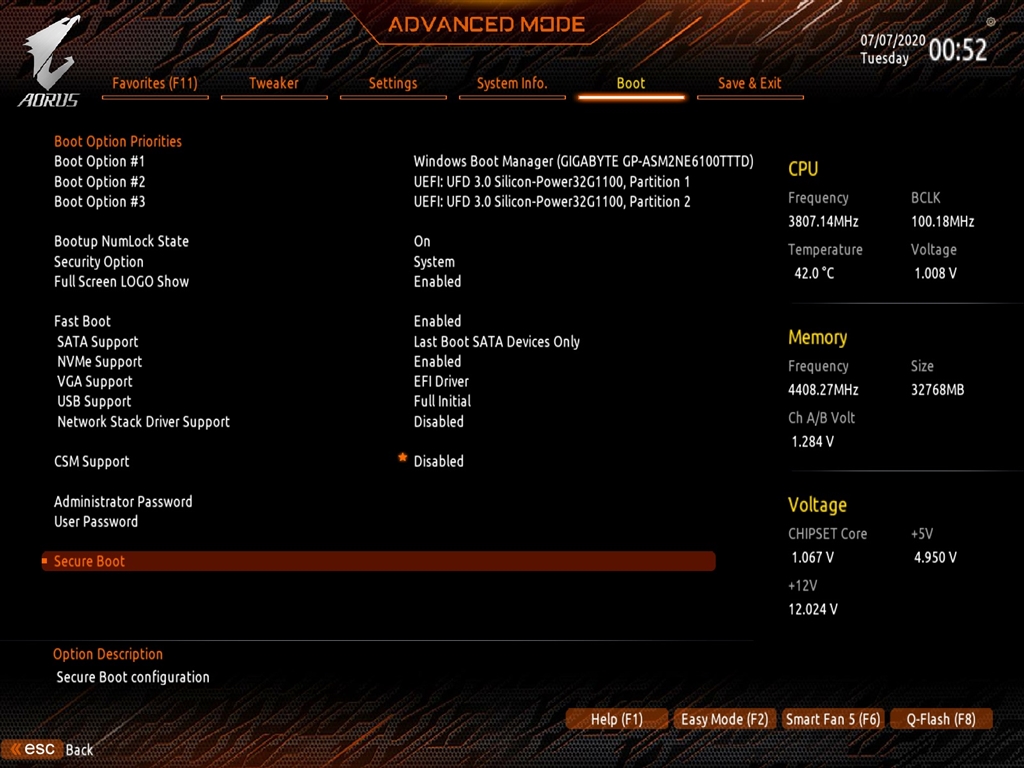Open the Q-Flash utility
Screen dimensions: 1024x768
pos(941,718)
